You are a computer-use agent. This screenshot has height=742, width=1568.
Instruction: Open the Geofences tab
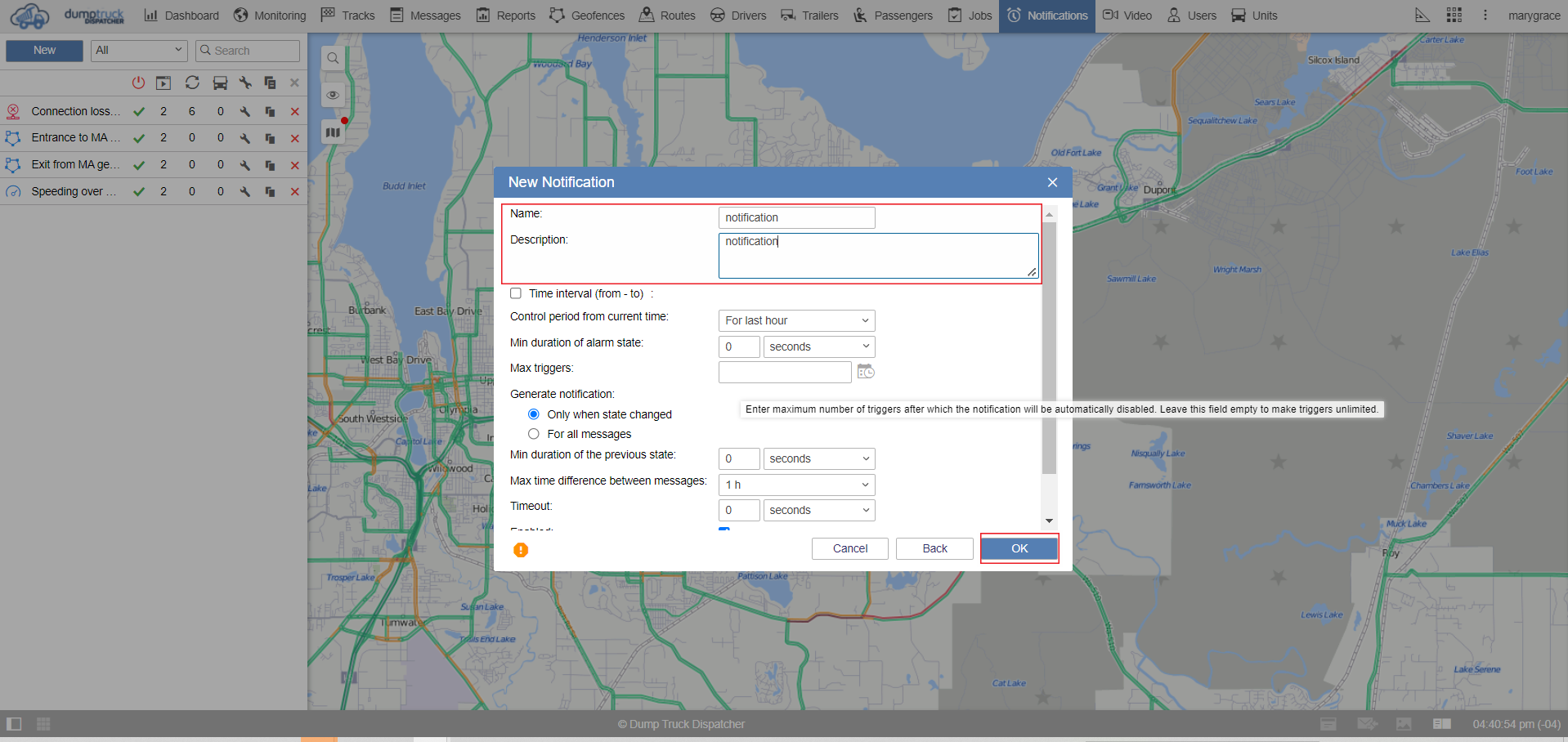587,16
